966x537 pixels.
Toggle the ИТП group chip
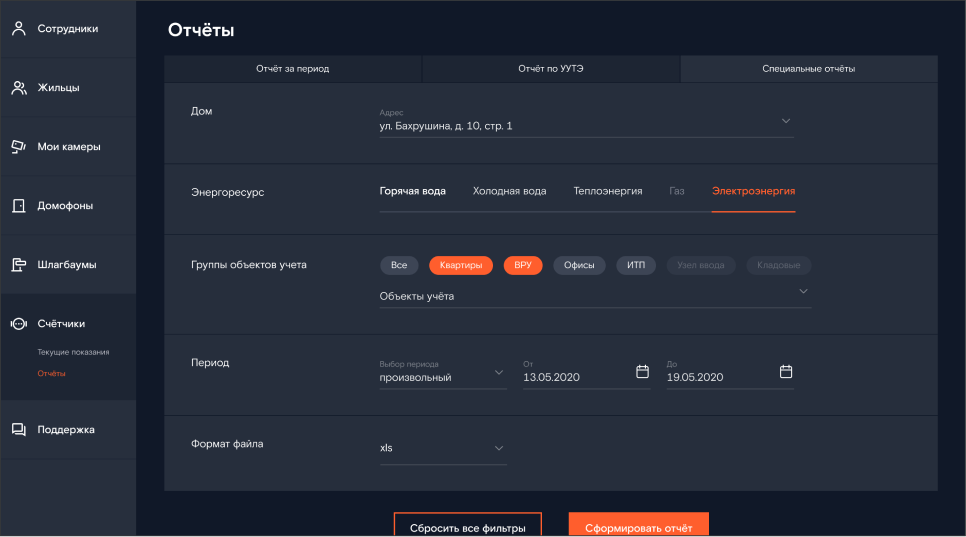[x=636, y=265]
